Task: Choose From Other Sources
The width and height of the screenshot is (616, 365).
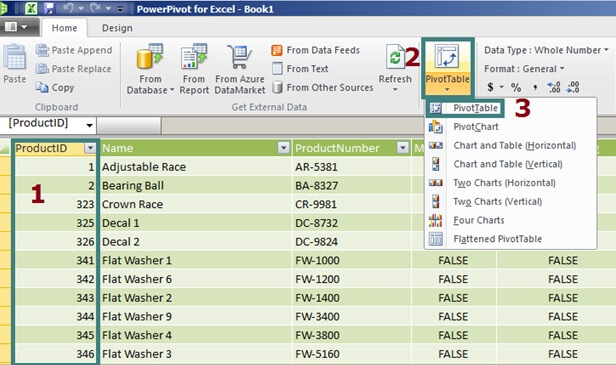Action: [x=322, y=87]
